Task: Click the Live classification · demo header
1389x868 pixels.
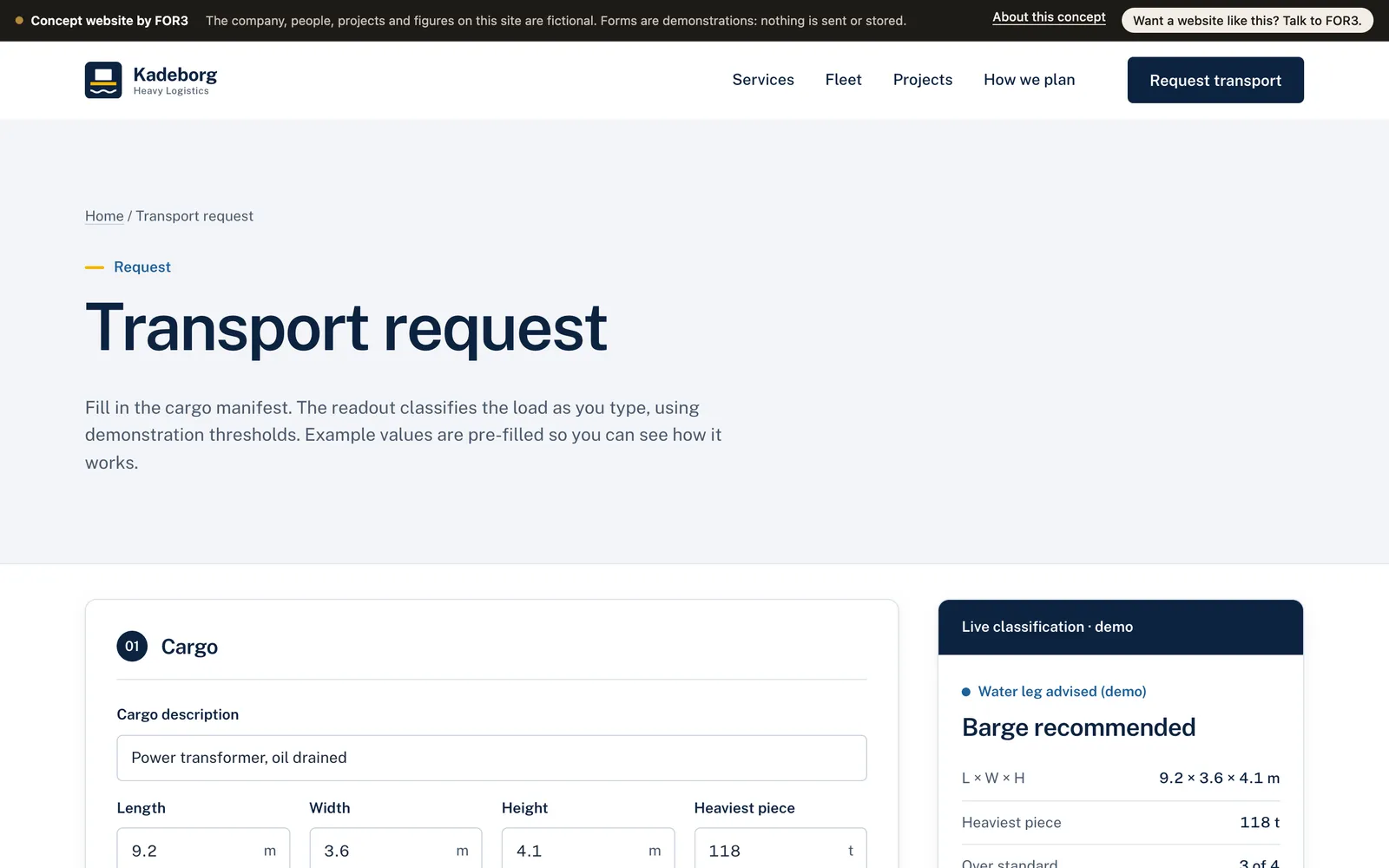Action: coord(1121,627)
